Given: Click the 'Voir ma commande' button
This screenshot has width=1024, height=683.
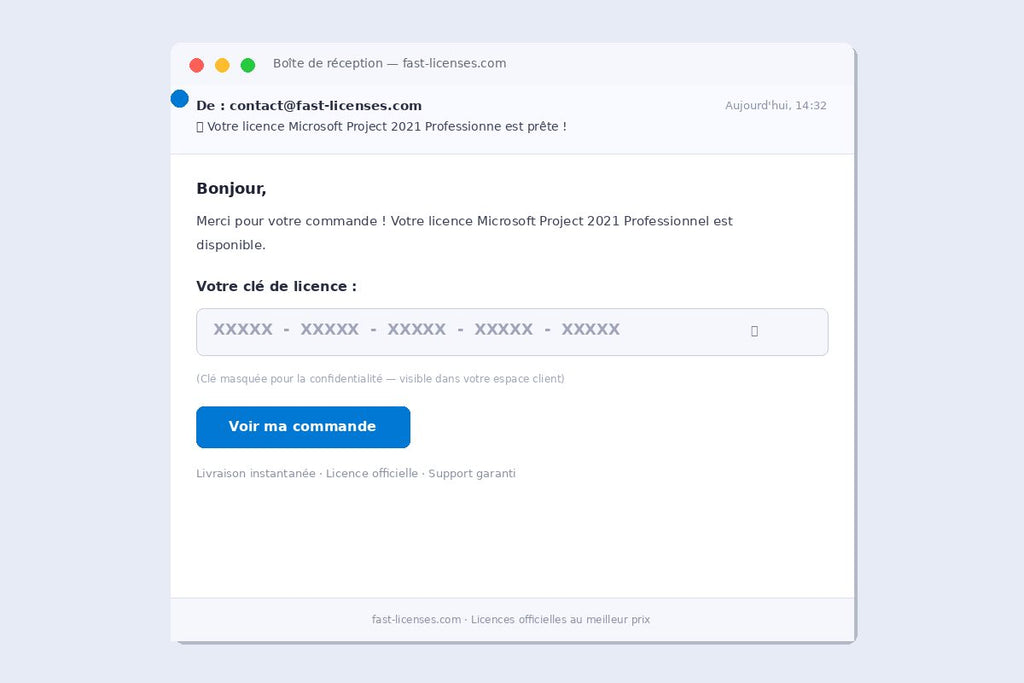Looking at the screenshot, I should (303, 427).
